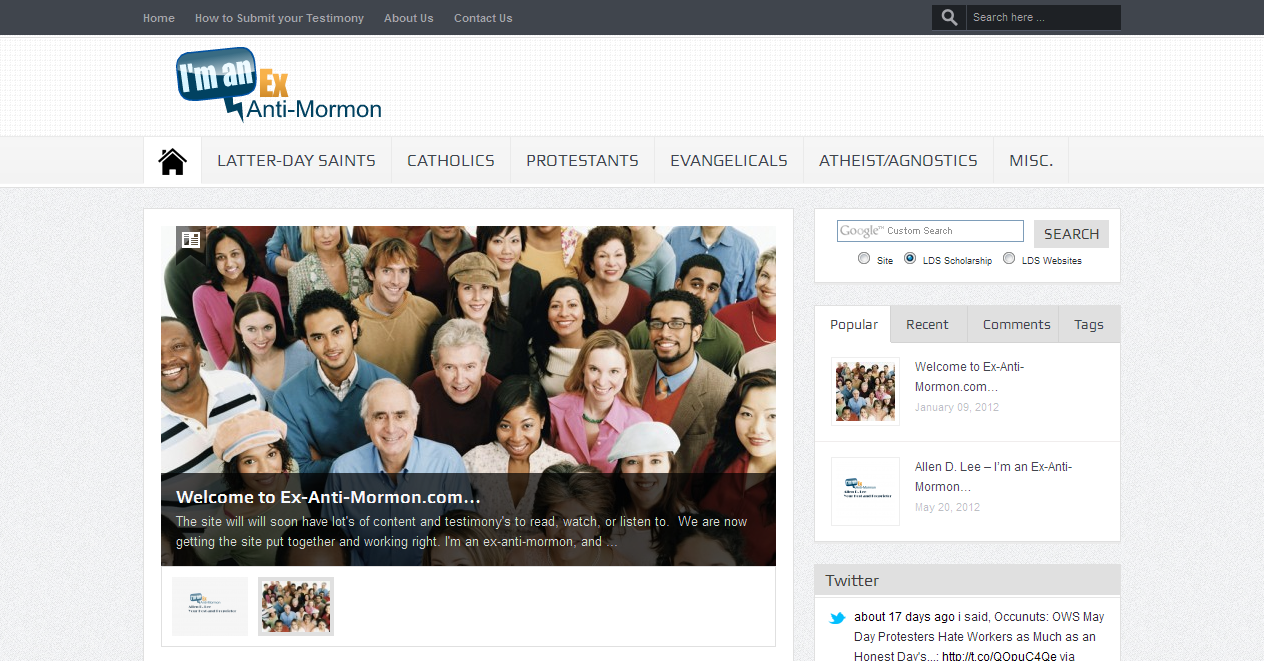Image resolution: width=1264 pixels, height=661 pixels.
Task: Select the LDS Scholarship radio button
Action: point(910,259)
